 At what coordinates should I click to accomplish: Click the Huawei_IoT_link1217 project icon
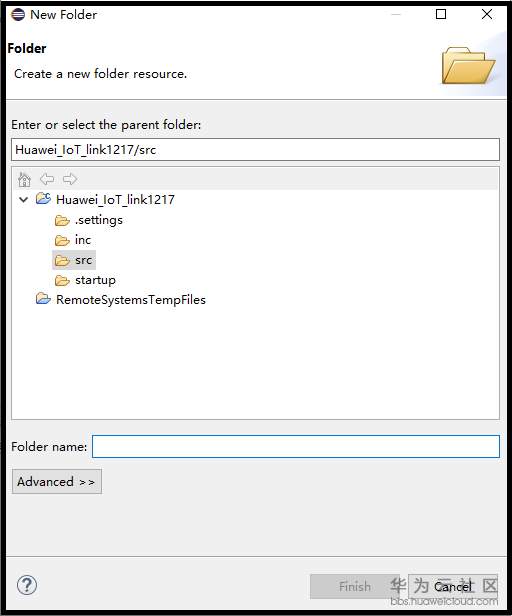pyautogui.click(x=43, y=199)
